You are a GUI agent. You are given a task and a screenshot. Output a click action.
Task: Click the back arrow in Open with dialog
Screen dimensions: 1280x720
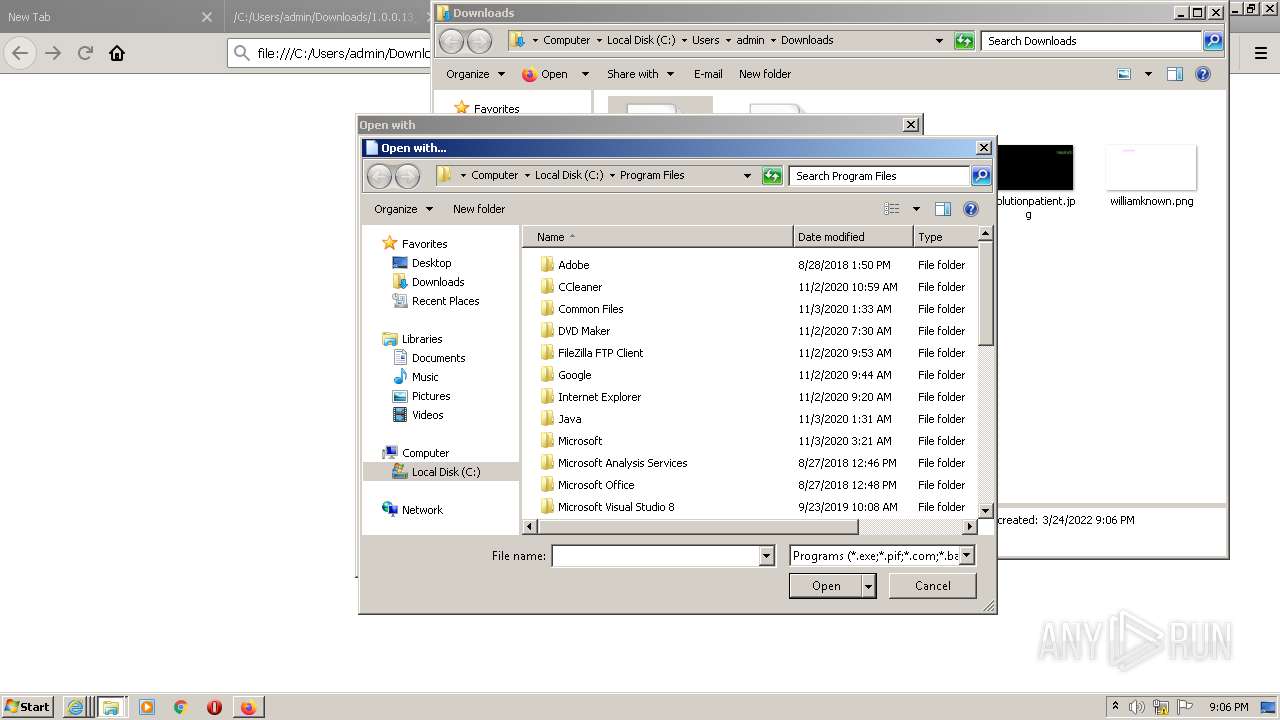[x=379, y=176]
